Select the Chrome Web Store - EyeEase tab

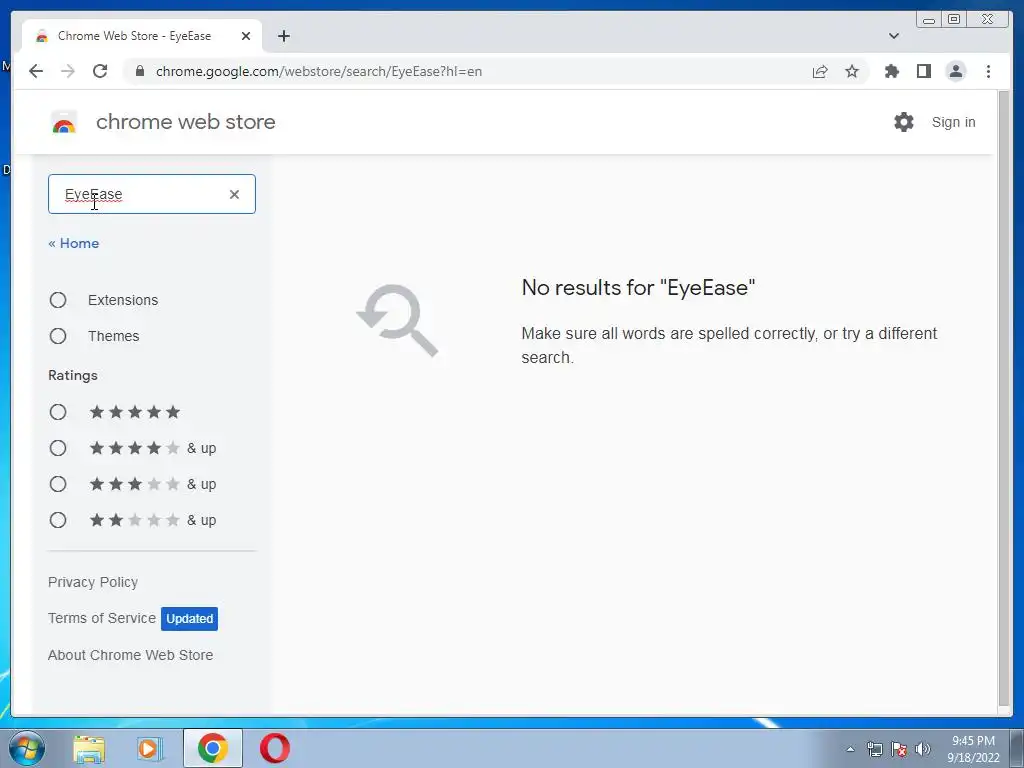pos(142,36)
